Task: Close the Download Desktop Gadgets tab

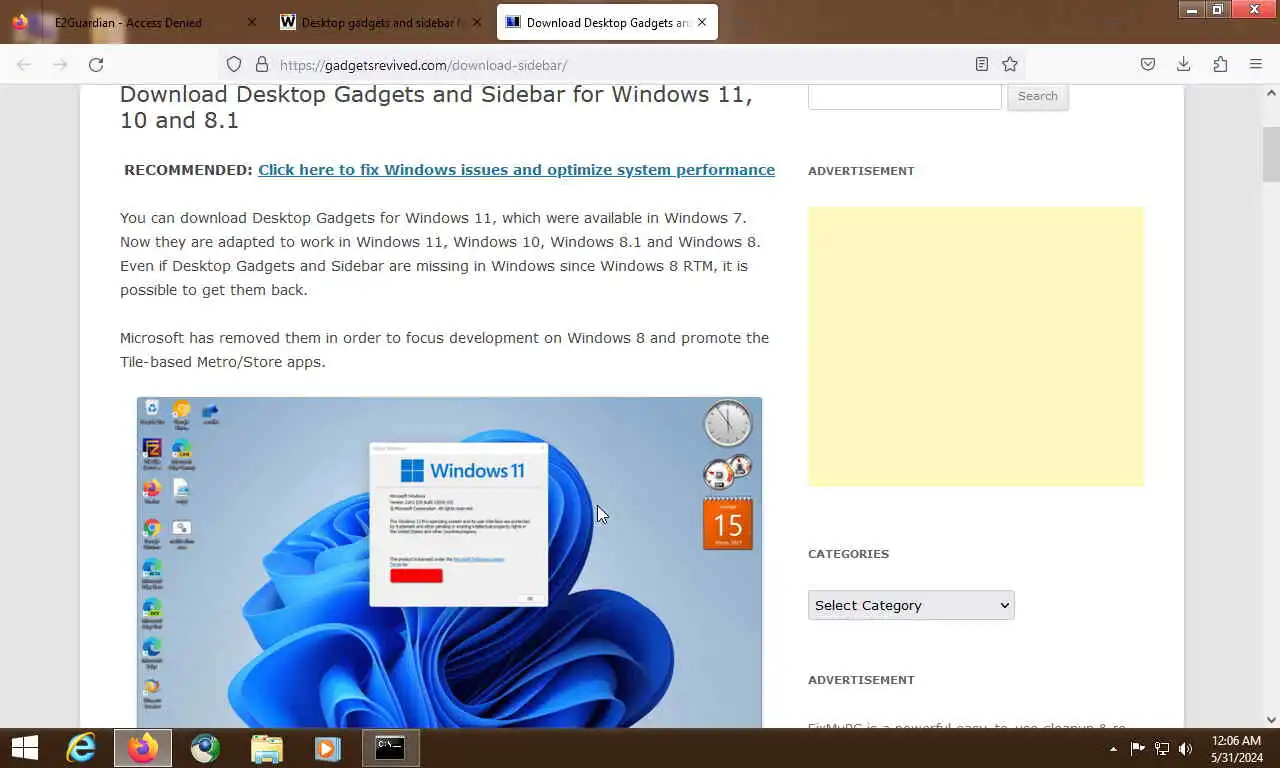Action: (701, 22)
